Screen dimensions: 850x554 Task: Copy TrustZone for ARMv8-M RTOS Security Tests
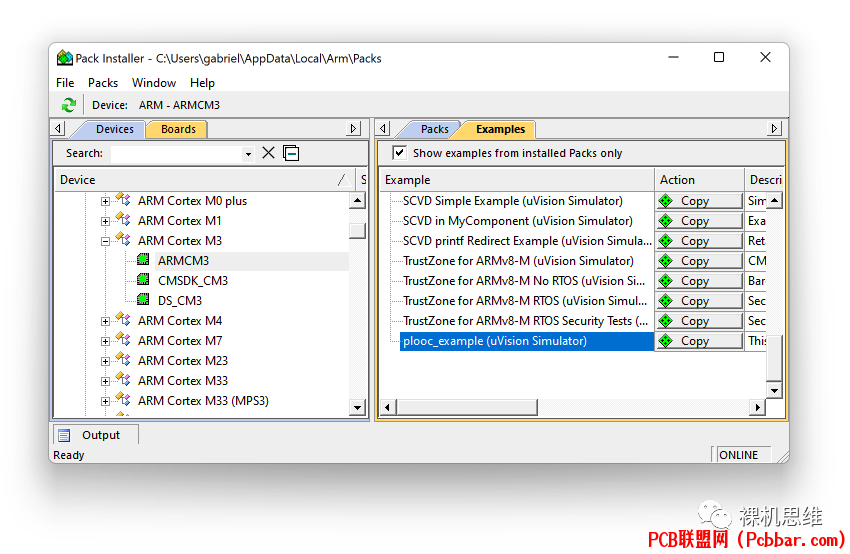coord(699,321)
